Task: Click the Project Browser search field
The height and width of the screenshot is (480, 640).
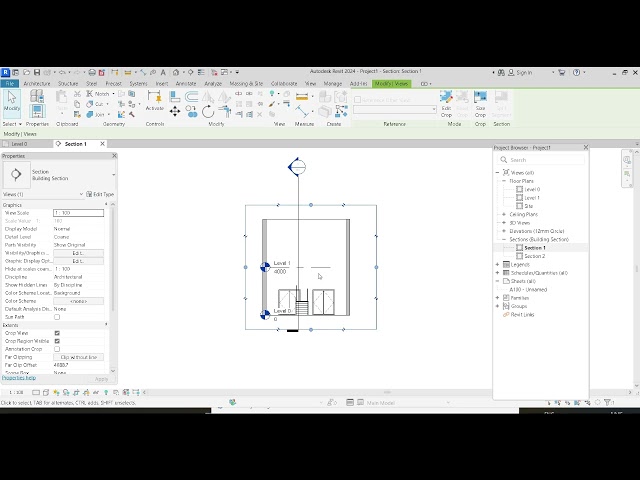Action: [x=541, y=160]
